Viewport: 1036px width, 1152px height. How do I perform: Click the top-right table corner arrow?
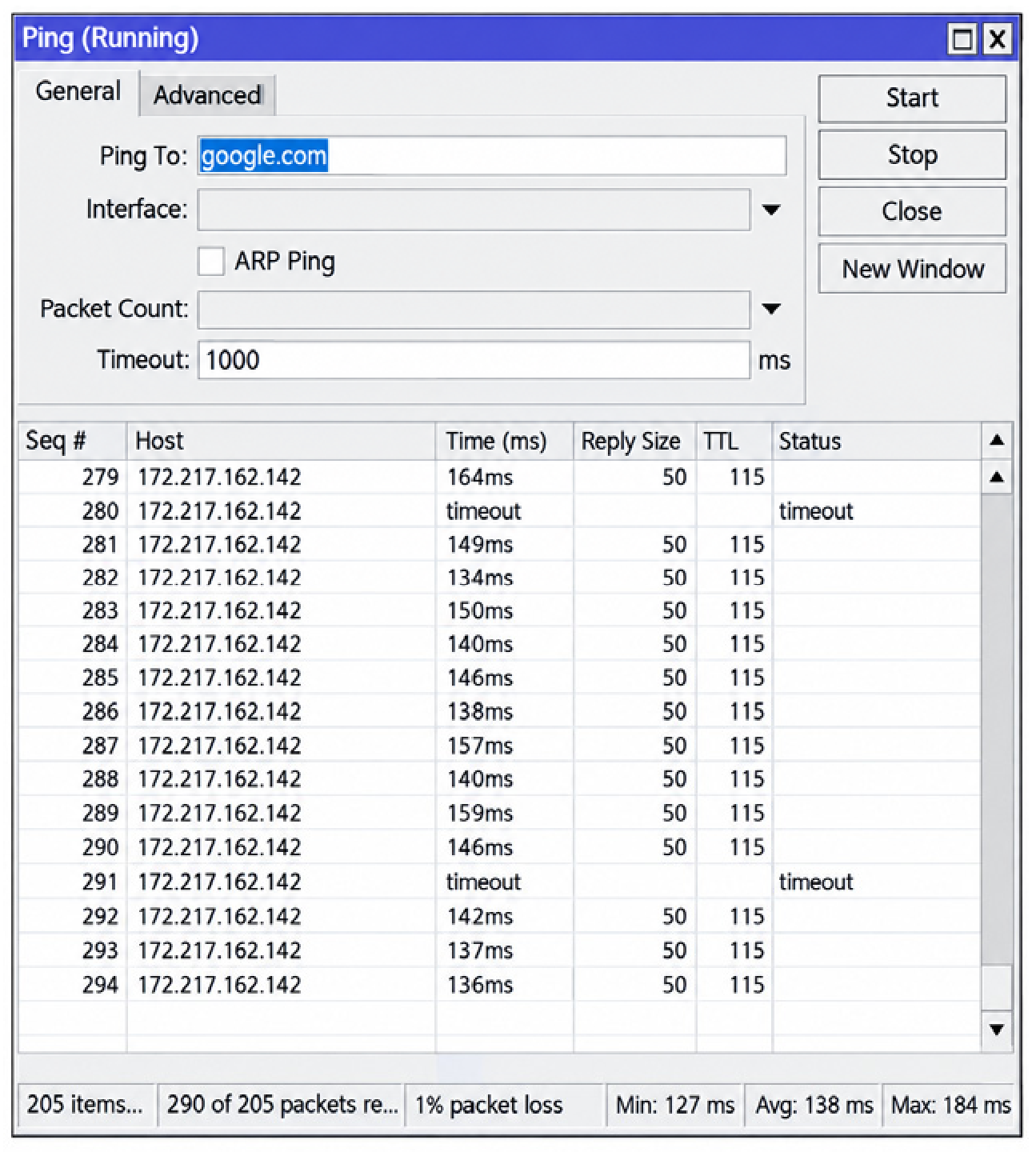coord(997,440)
